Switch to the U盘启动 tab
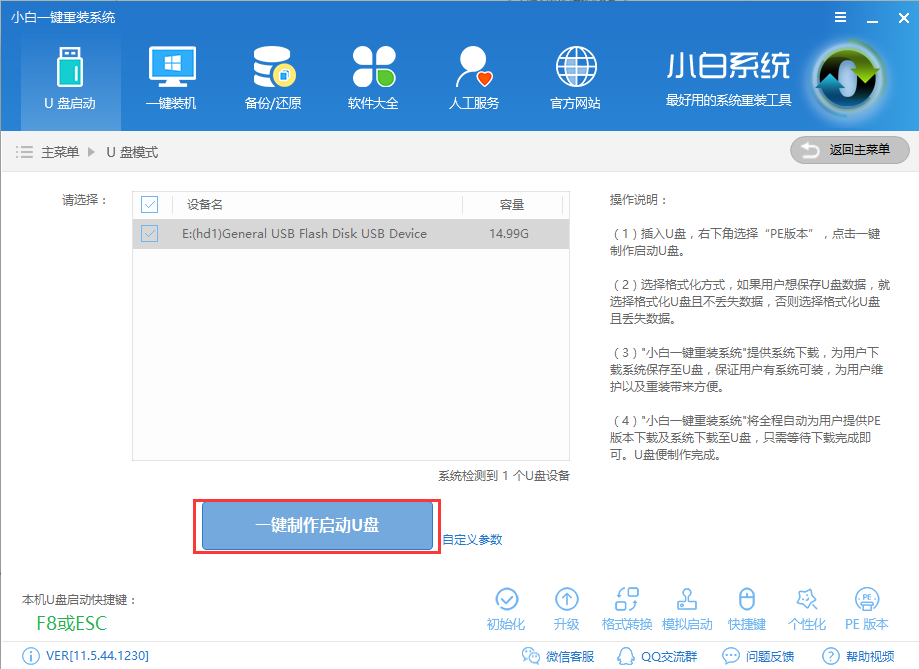Viewport: 919px width, 669px height. tap(70, 75)
